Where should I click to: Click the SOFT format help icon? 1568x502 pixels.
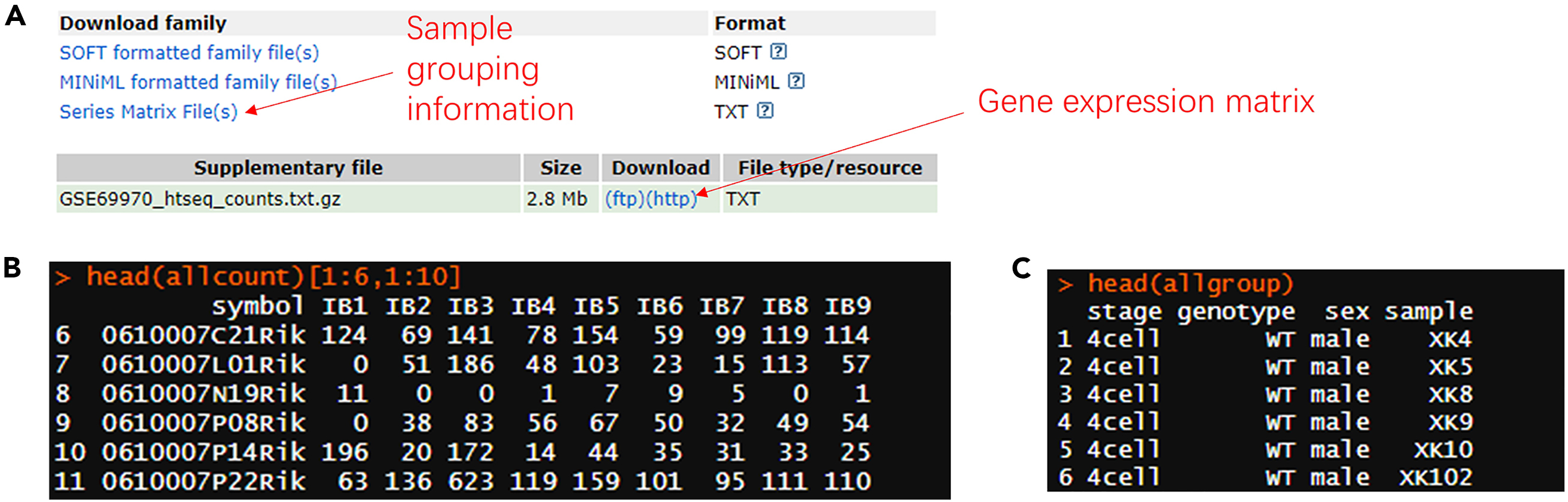pyautogui.click(x=778, y=52)
